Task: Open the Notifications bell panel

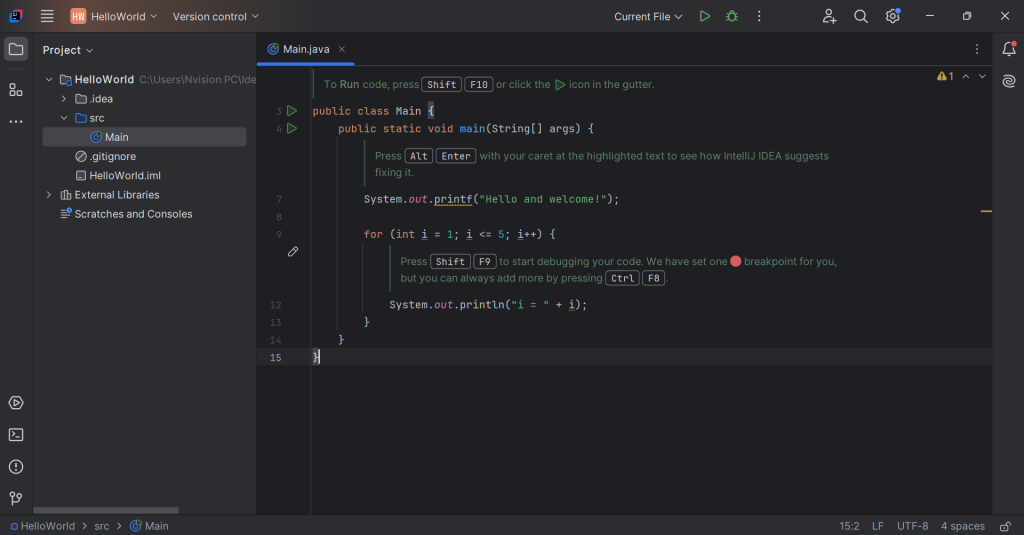Action: 1009,49
